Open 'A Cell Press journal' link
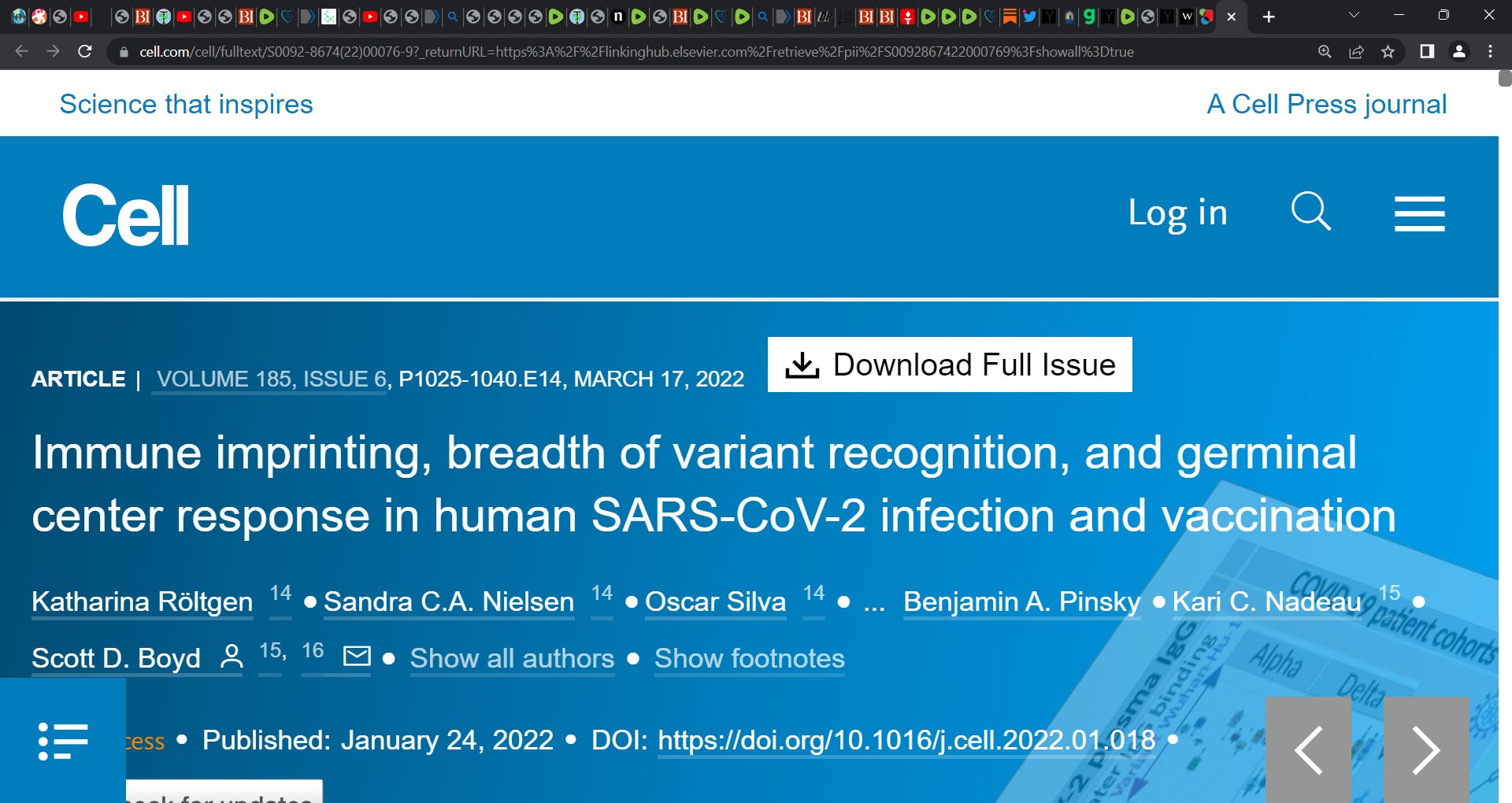 point(1327,104)
